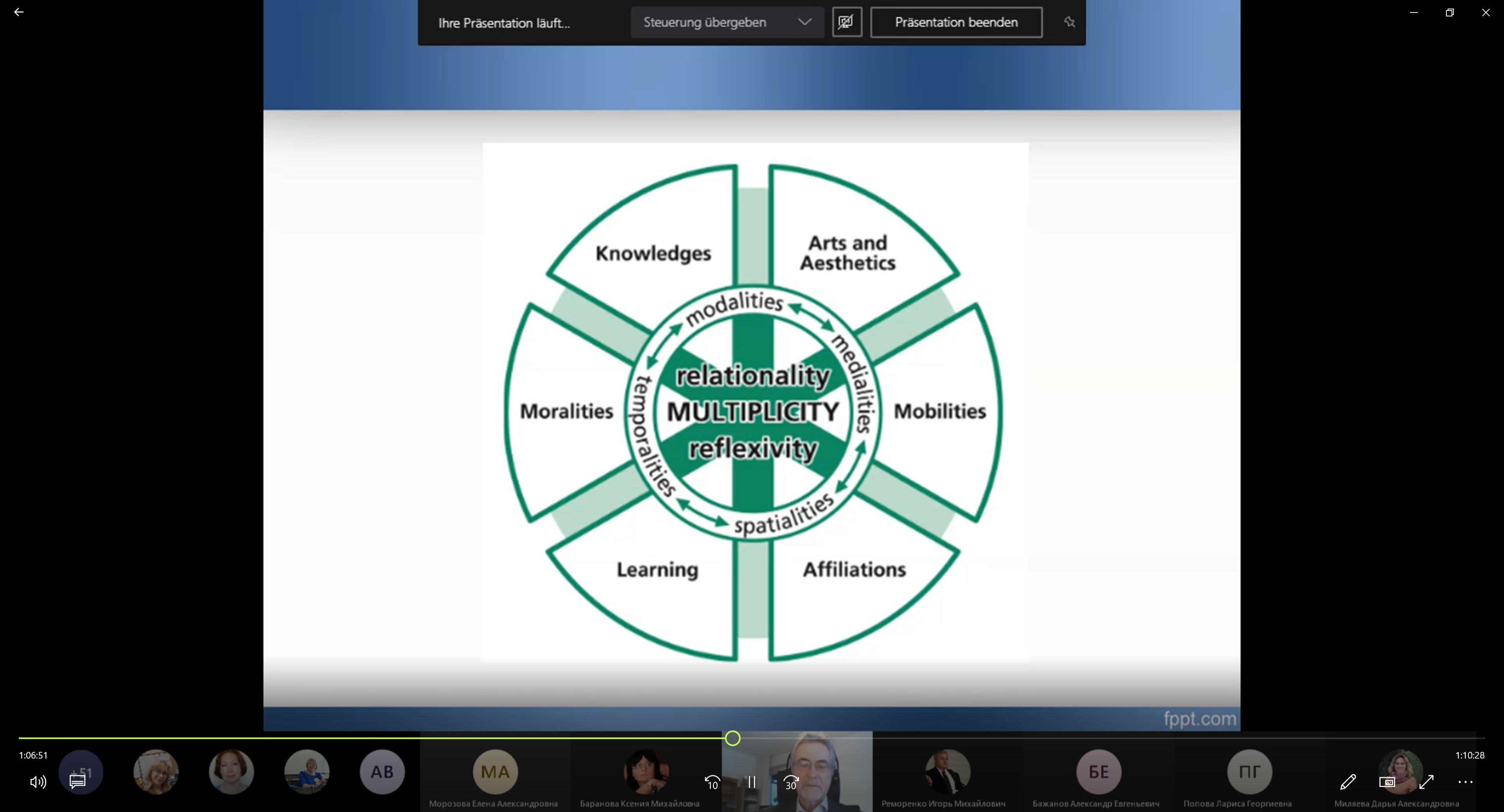Toggle the subtitles captions icon
This screenshot has height=812, width=1504.
[77, 781]
